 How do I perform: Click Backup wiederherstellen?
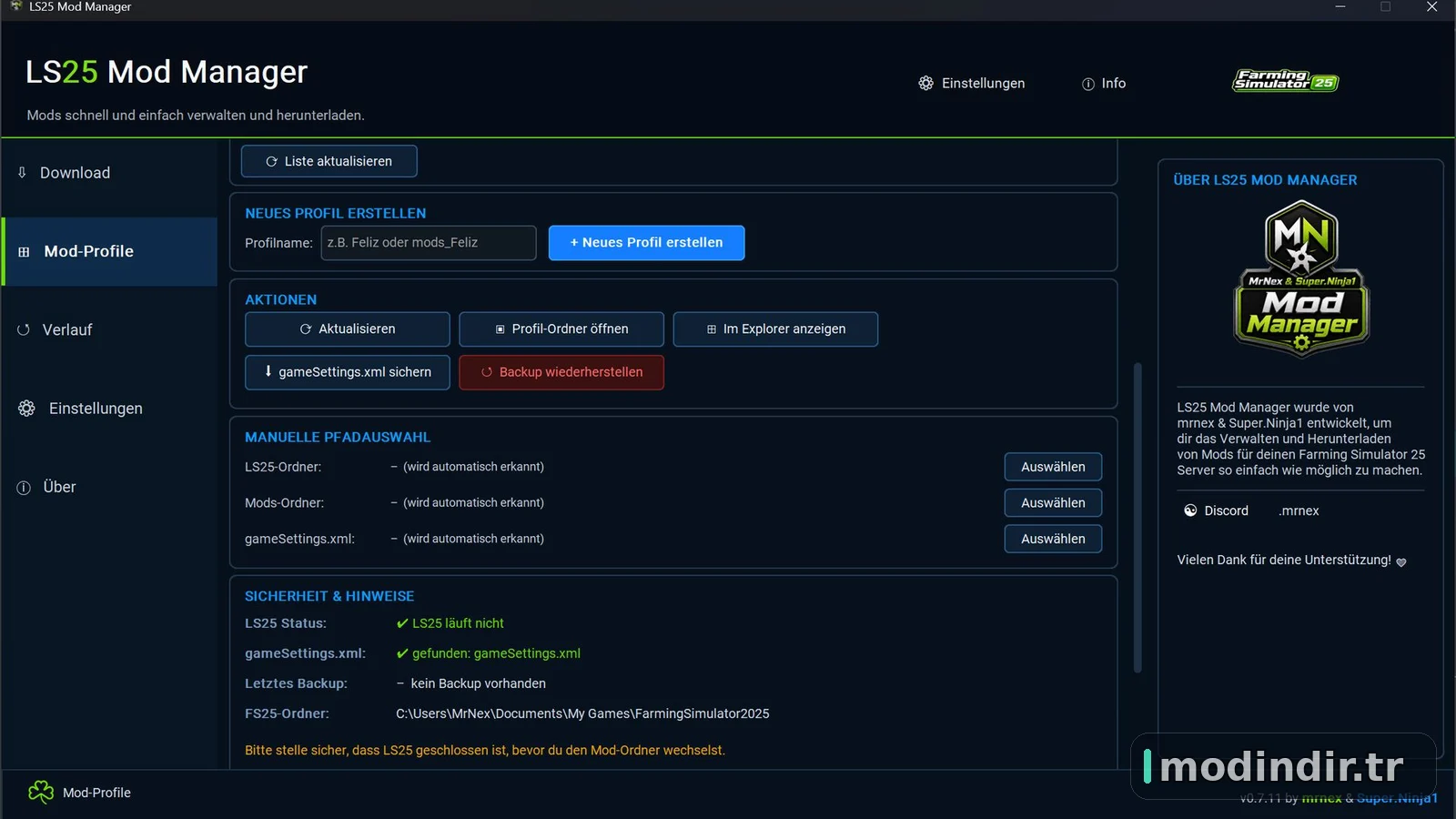561,372
